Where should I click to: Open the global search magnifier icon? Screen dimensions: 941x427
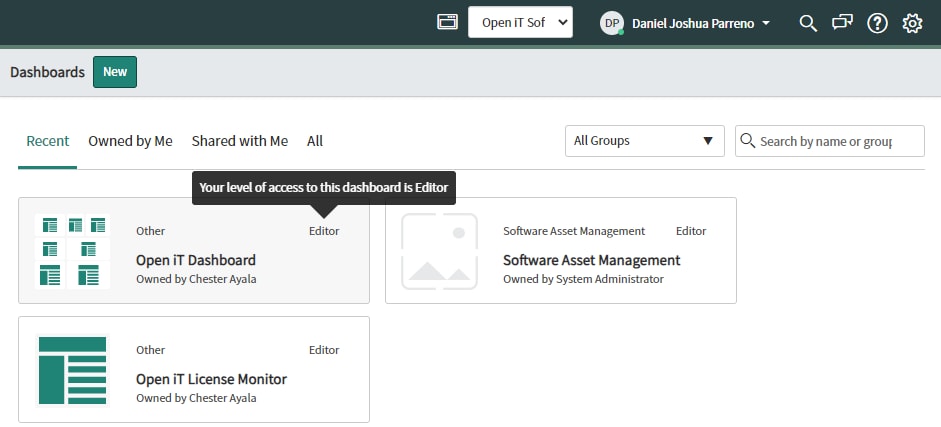pyautogui.click(x=808, y=23)
